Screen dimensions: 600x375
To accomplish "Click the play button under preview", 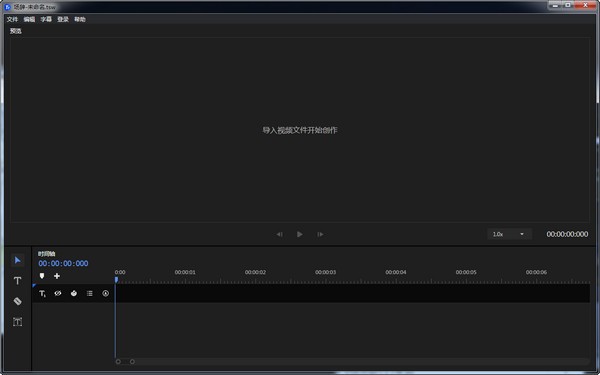I will click(300, 234).
